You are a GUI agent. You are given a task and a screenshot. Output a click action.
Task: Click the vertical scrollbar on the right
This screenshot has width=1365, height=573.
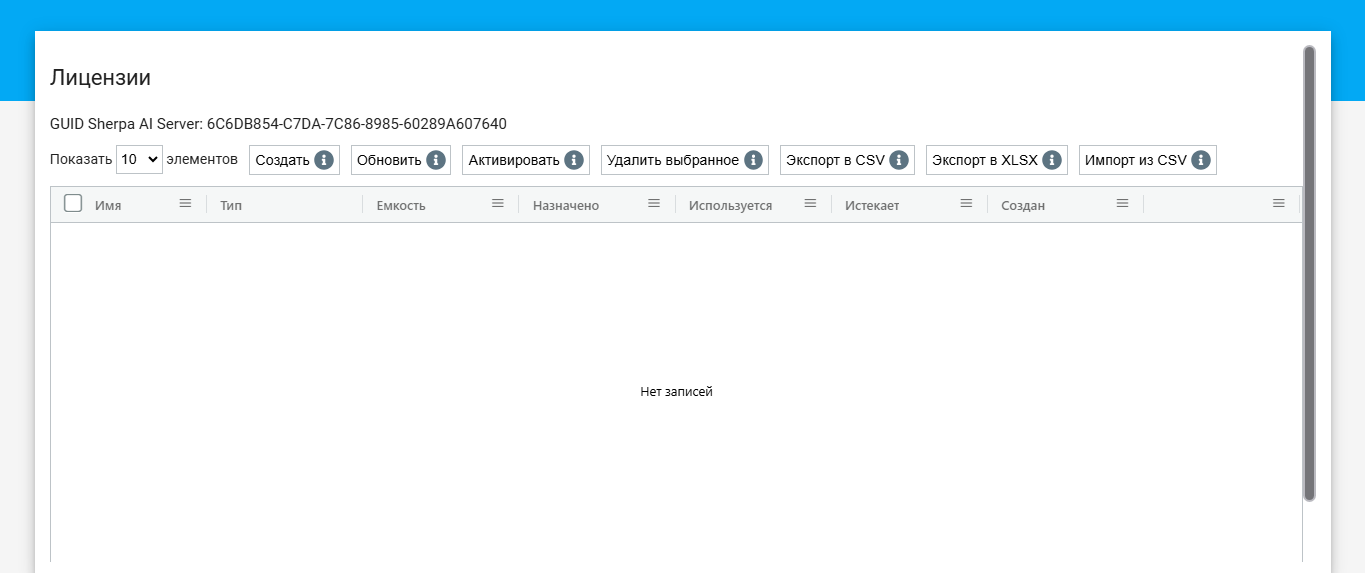point(1309,270)
